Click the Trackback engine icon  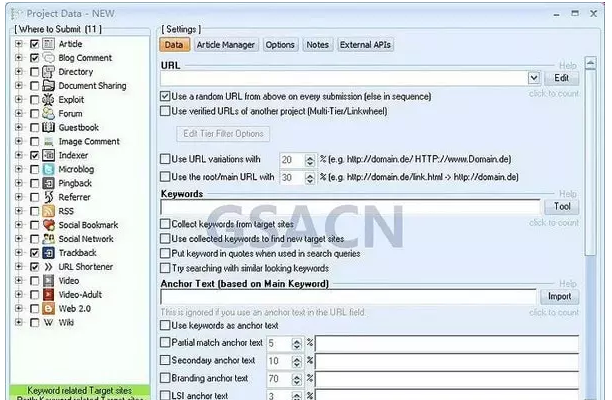click(48, 253)
